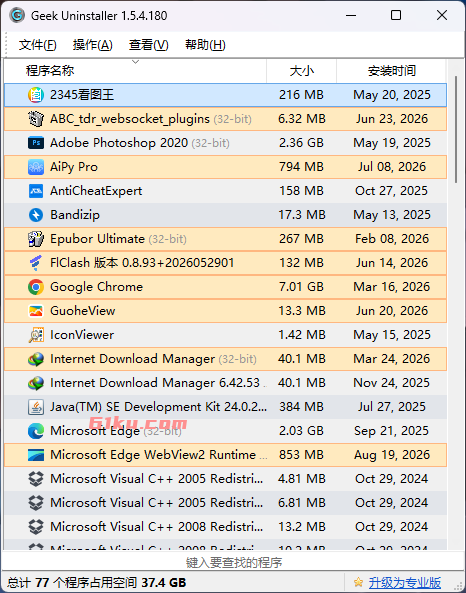Select the AntiCheatExpert entry name

tap(96, 191)
